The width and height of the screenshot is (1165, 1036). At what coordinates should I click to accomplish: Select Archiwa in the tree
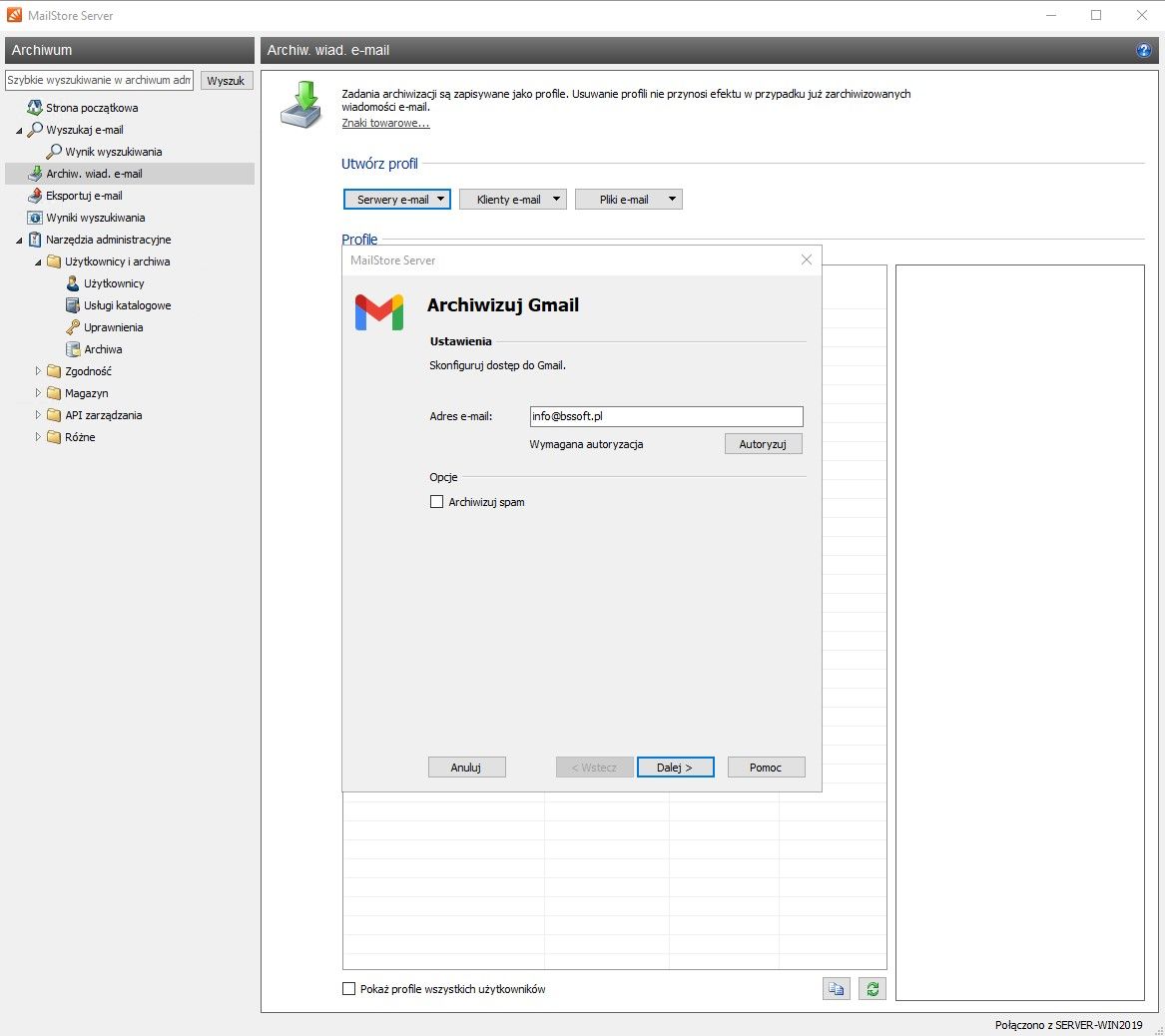[103, 349]
